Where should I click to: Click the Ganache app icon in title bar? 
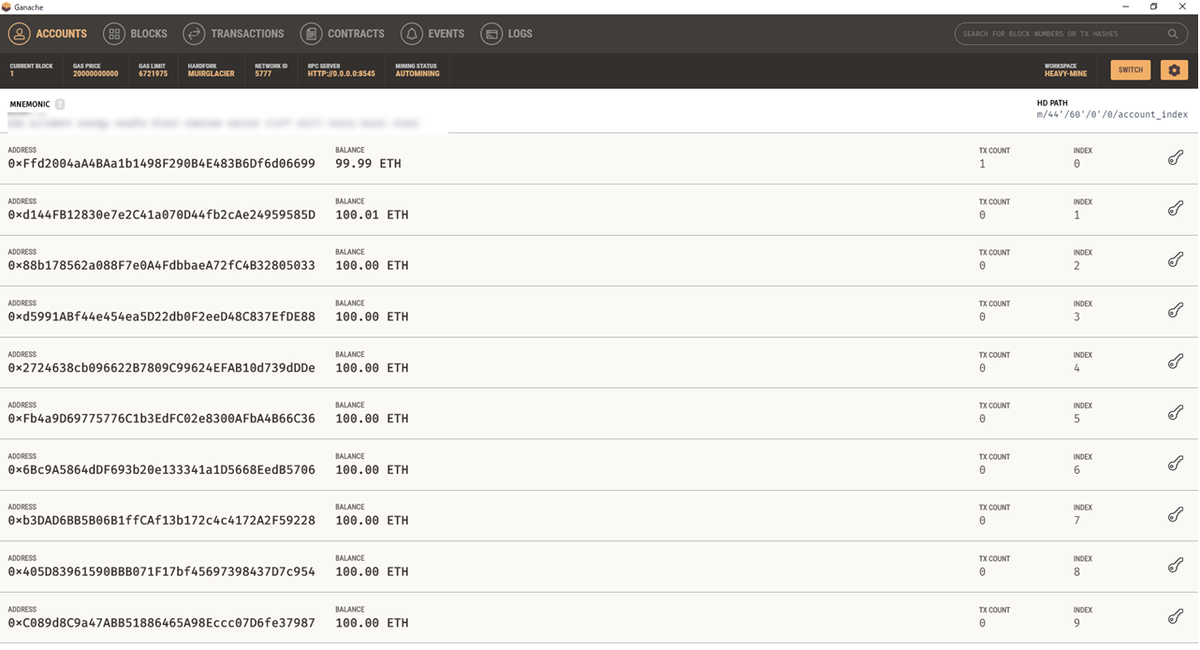tap(6, 6)
